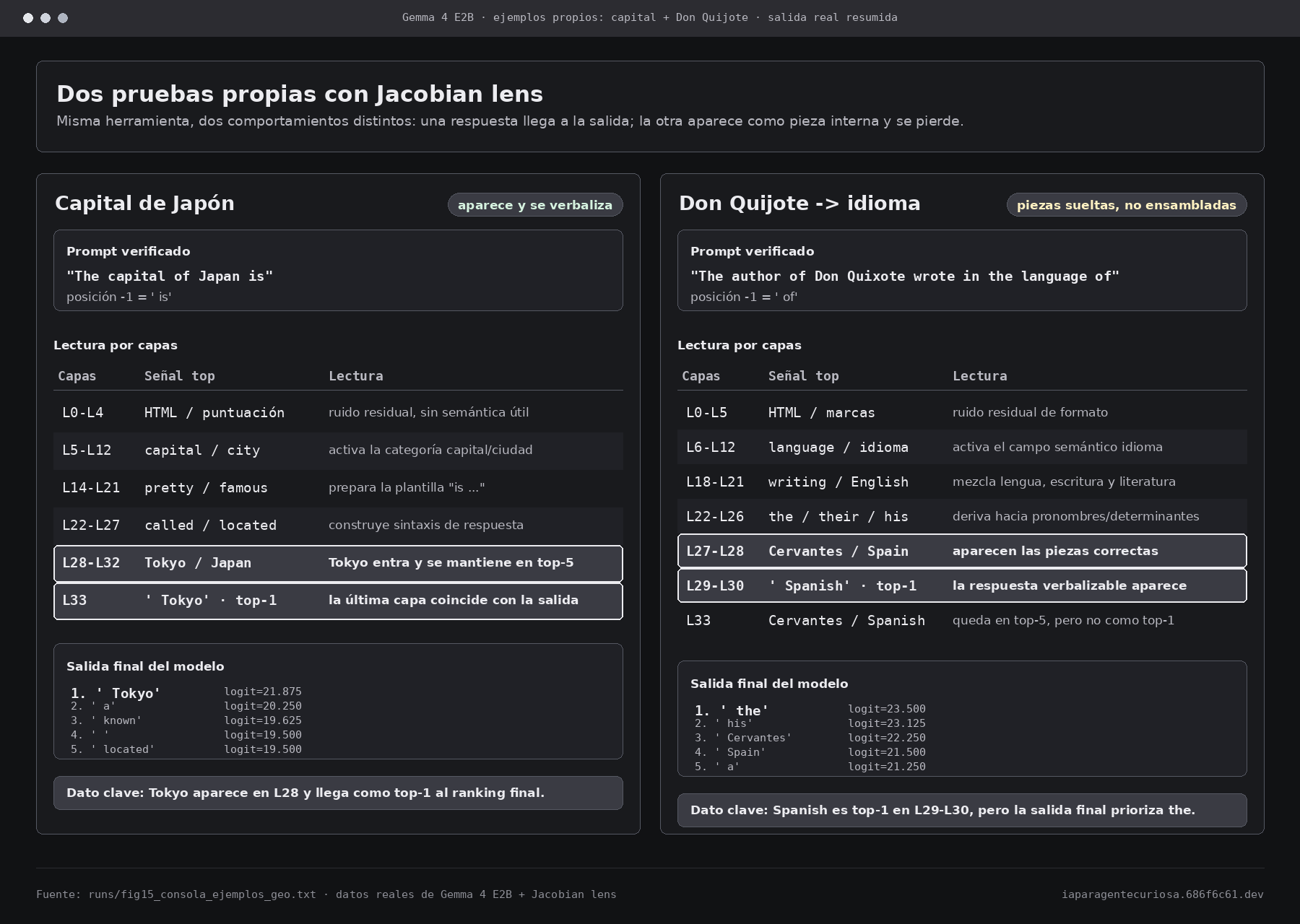
Task: Click the second window control dot
Action: click(45, 18)
